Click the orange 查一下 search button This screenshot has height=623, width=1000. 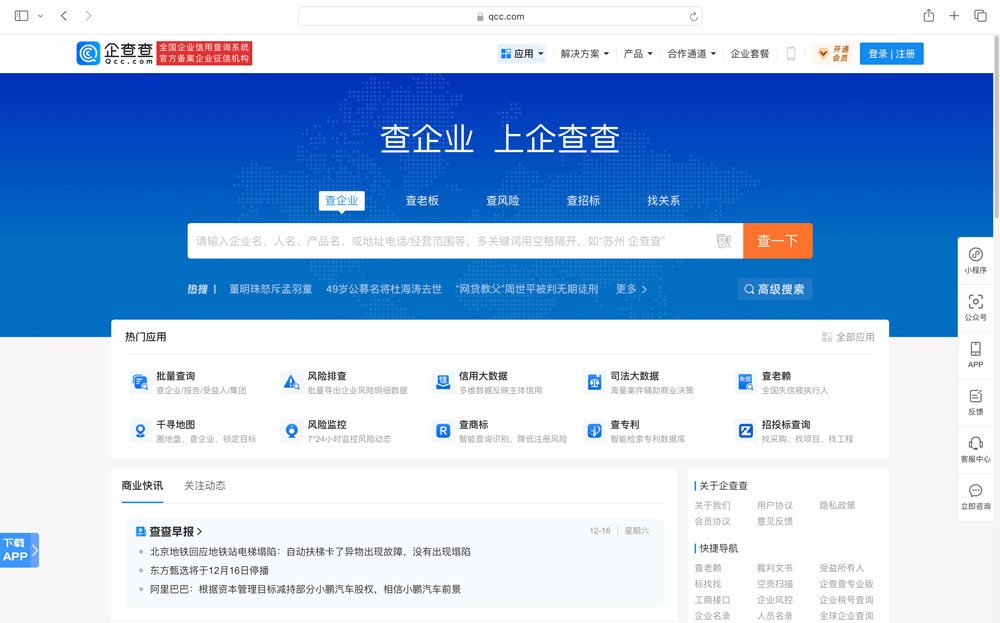(777, 241)
